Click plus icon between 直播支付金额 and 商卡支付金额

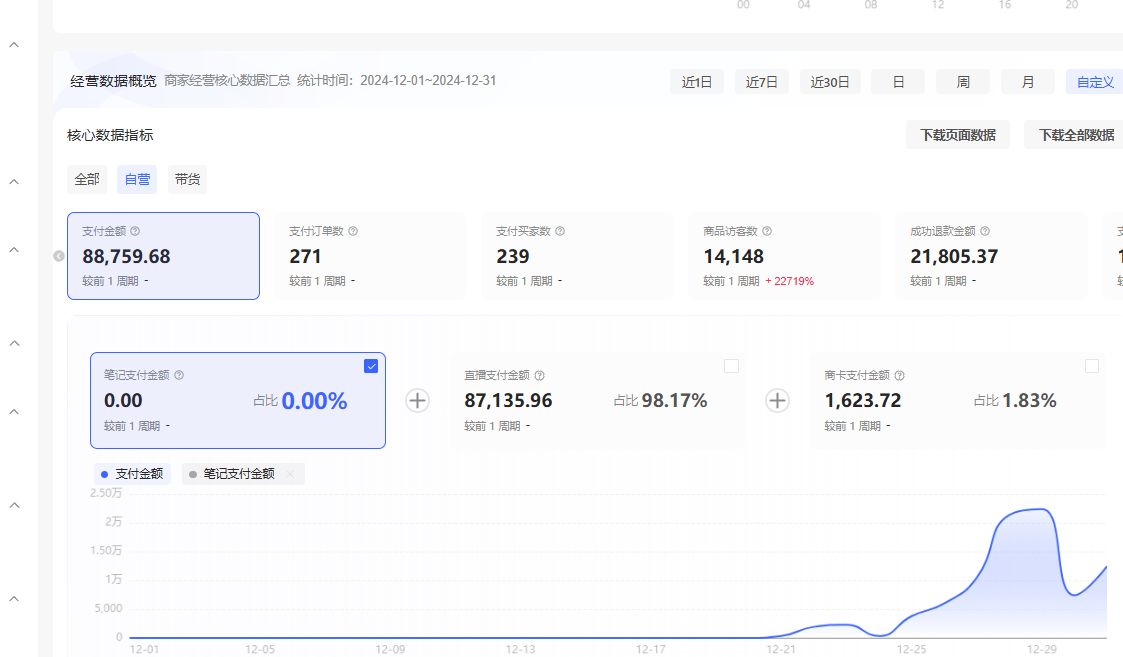click(777, 401)
